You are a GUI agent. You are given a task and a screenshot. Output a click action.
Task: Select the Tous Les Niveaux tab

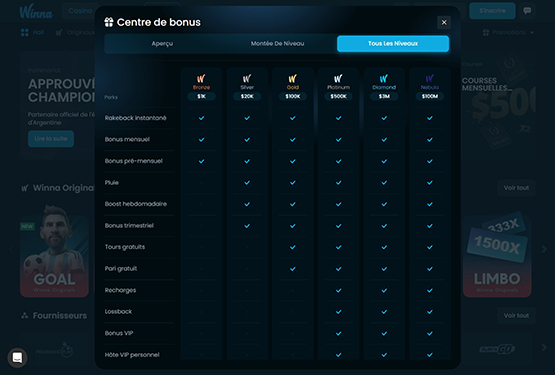393,44
